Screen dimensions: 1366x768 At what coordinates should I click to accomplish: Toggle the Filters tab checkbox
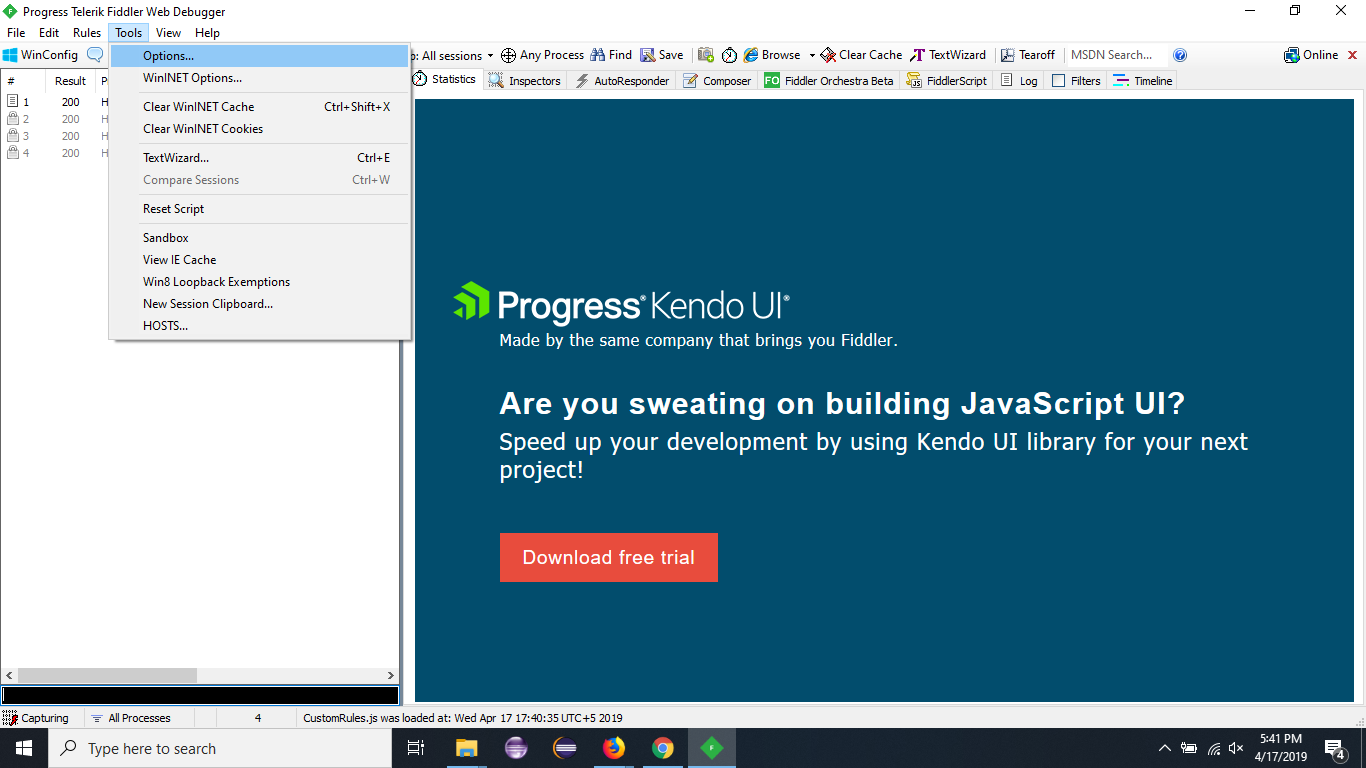point(1059,81)
